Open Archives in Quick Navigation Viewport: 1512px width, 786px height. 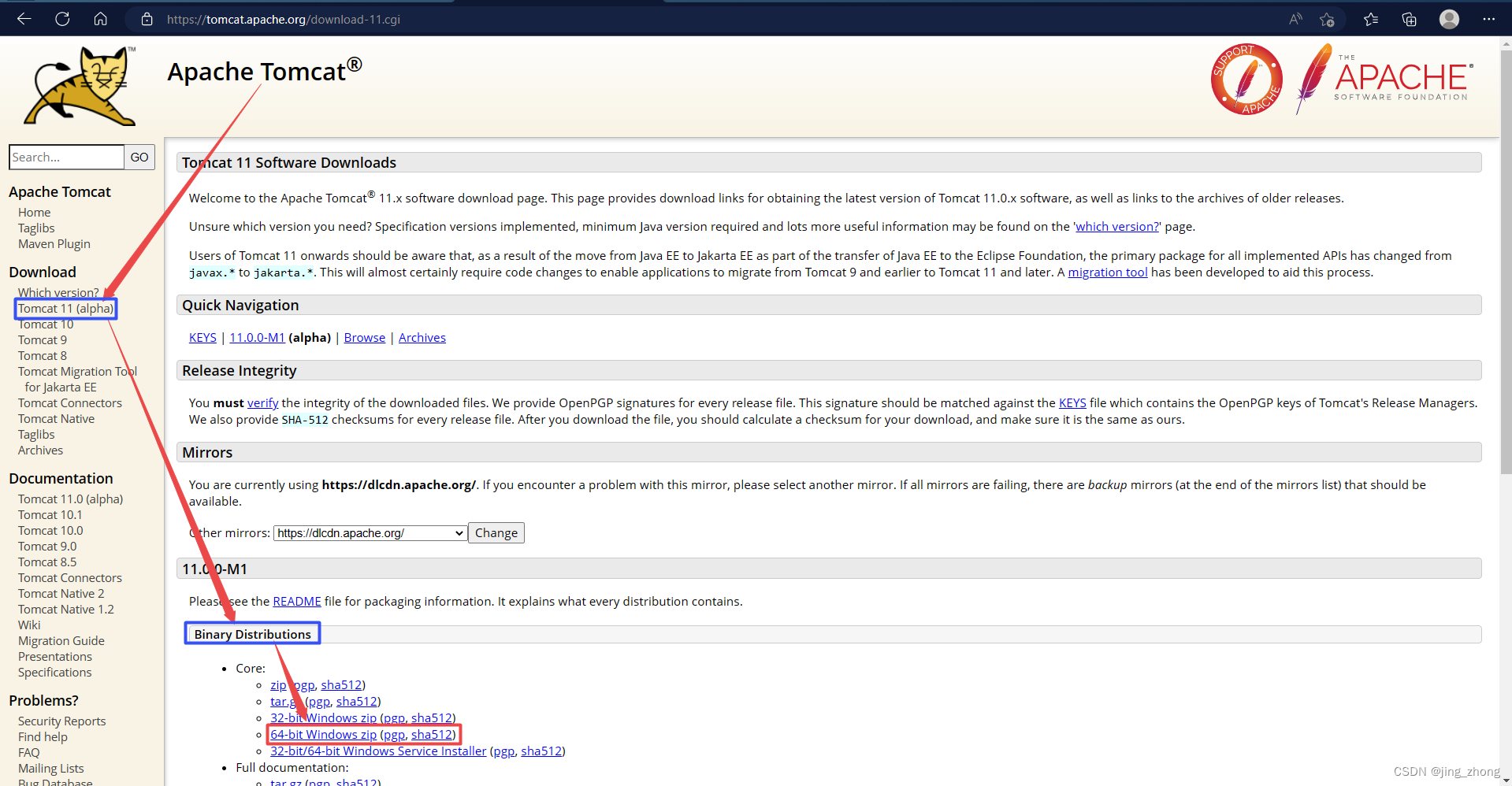tap(422, 338)
